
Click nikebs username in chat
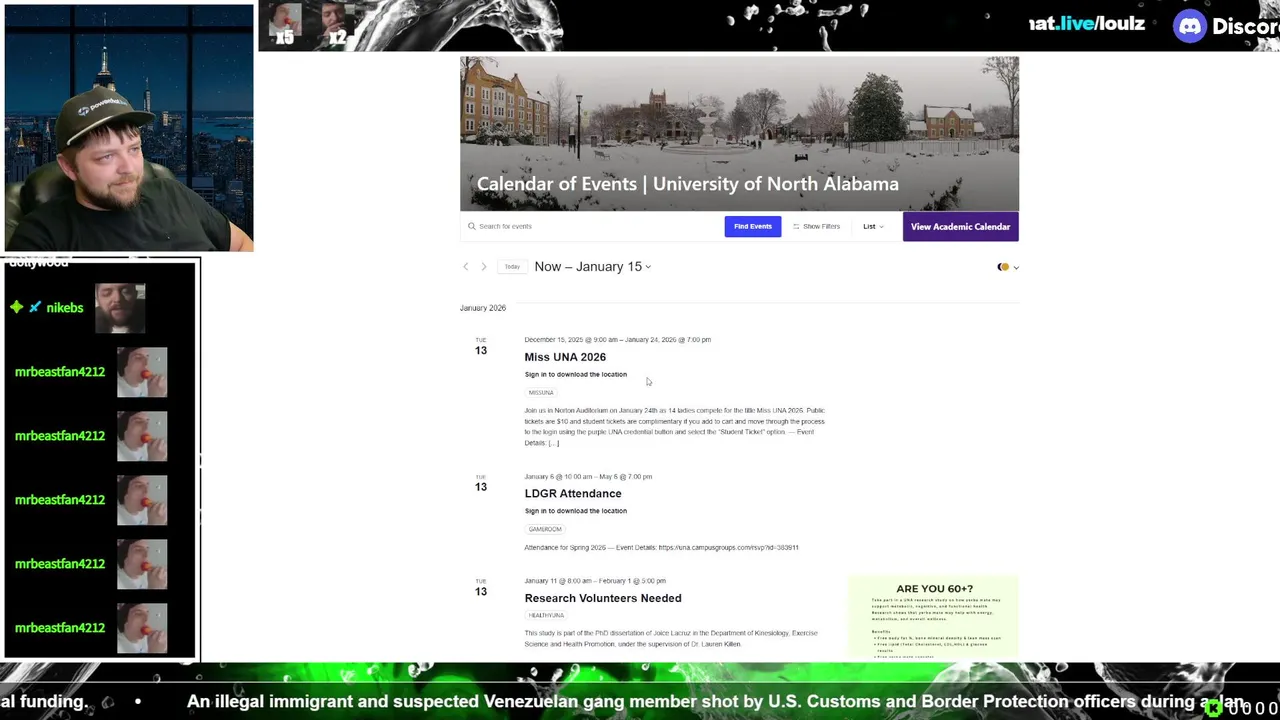65,308
